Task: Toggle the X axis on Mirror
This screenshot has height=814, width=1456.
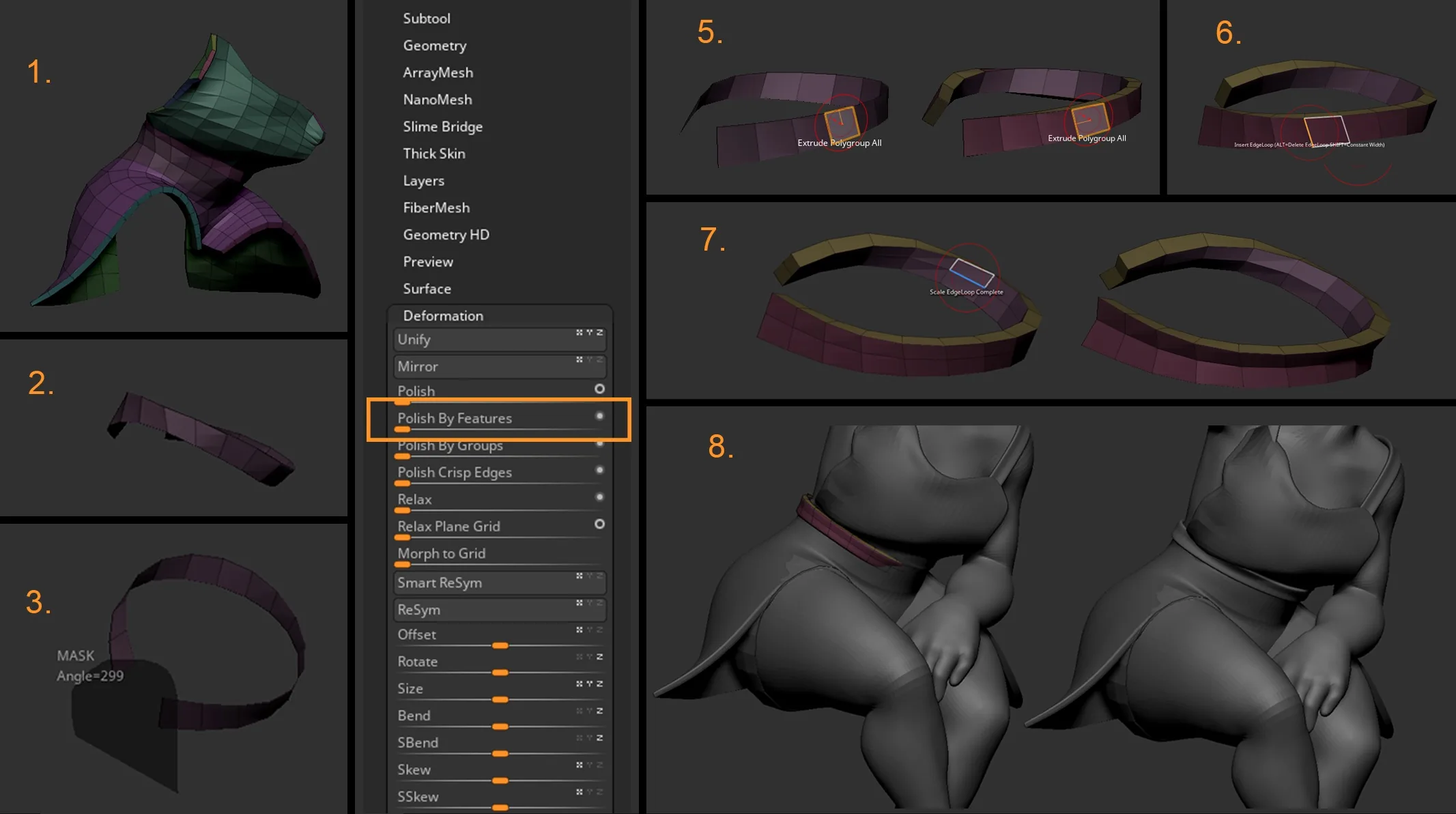Action: [580, 360]
